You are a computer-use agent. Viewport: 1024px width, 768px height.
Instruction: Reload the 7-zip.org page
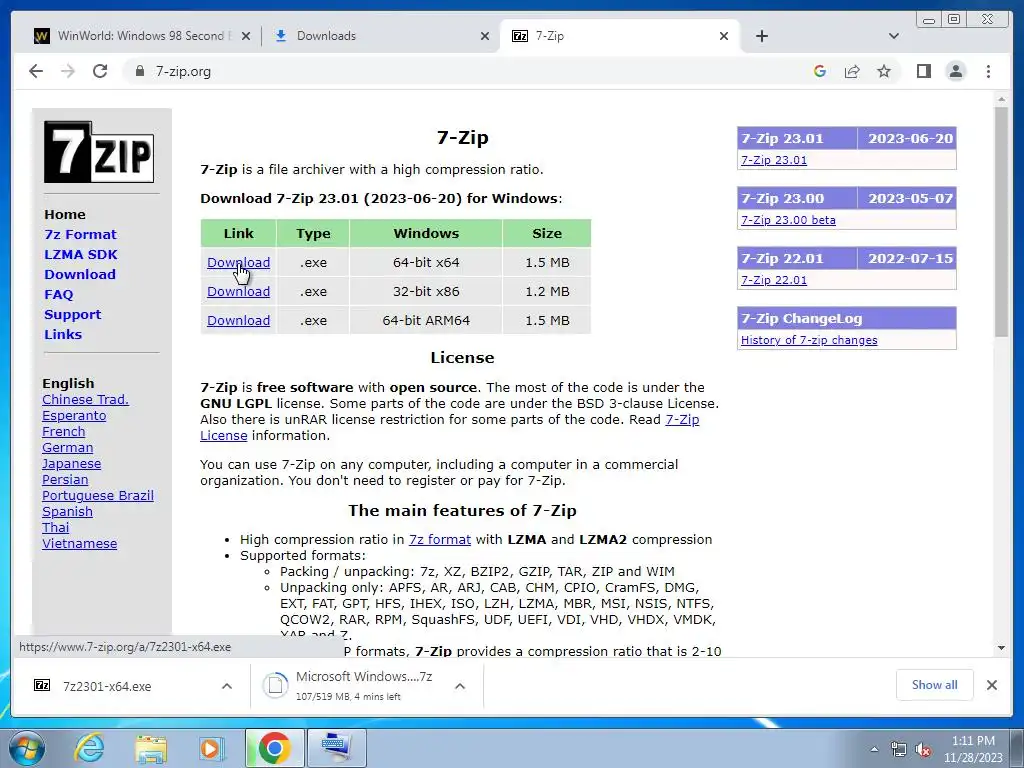coord(100,71)
